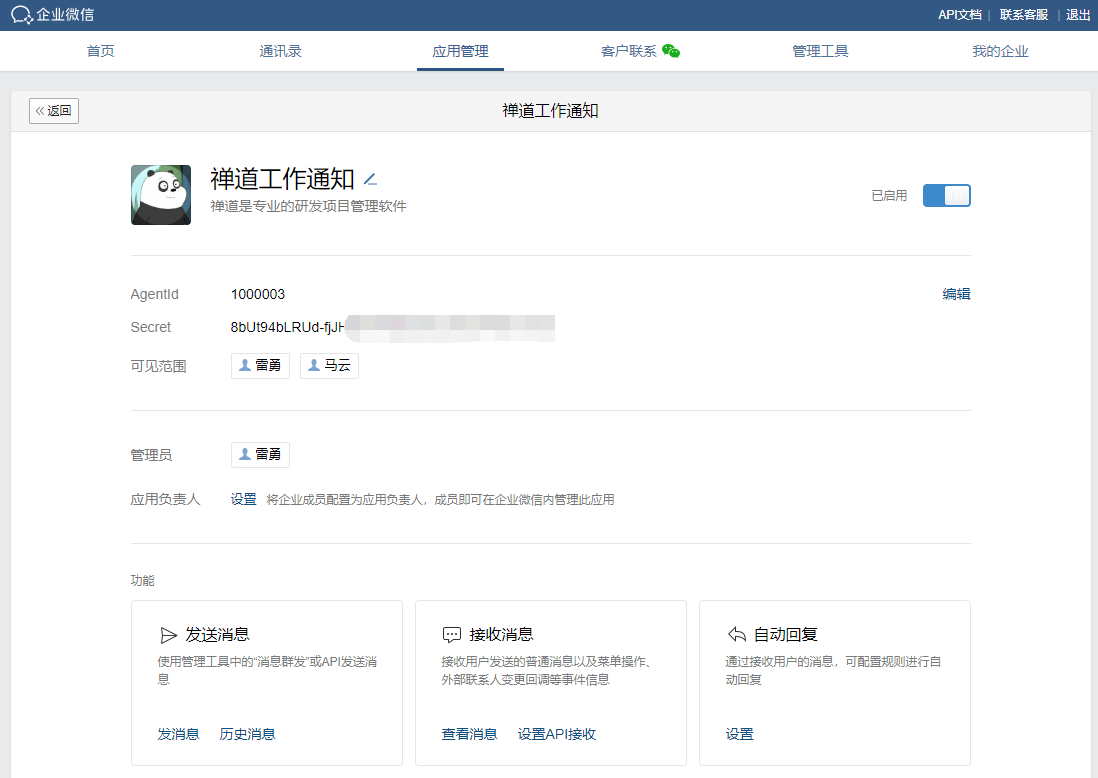Open 历史消息 link

click(247, 734)
